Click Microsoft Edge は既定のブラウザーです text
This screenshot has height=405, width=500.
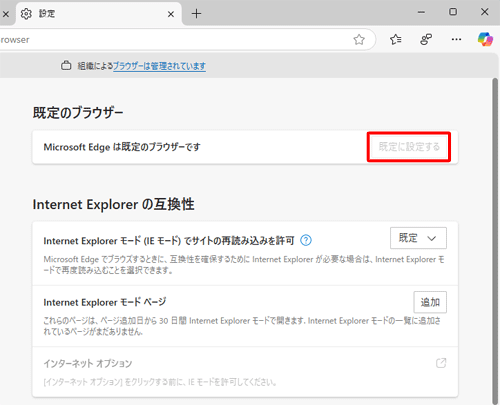(x=122, y=147)
